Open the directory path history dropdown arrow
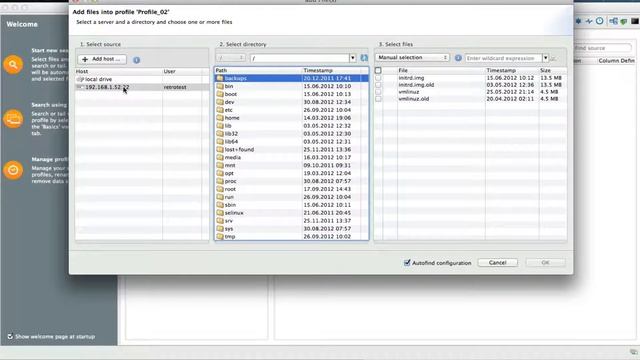The width and height of the screenshot is (640, 360). (353, 58)
